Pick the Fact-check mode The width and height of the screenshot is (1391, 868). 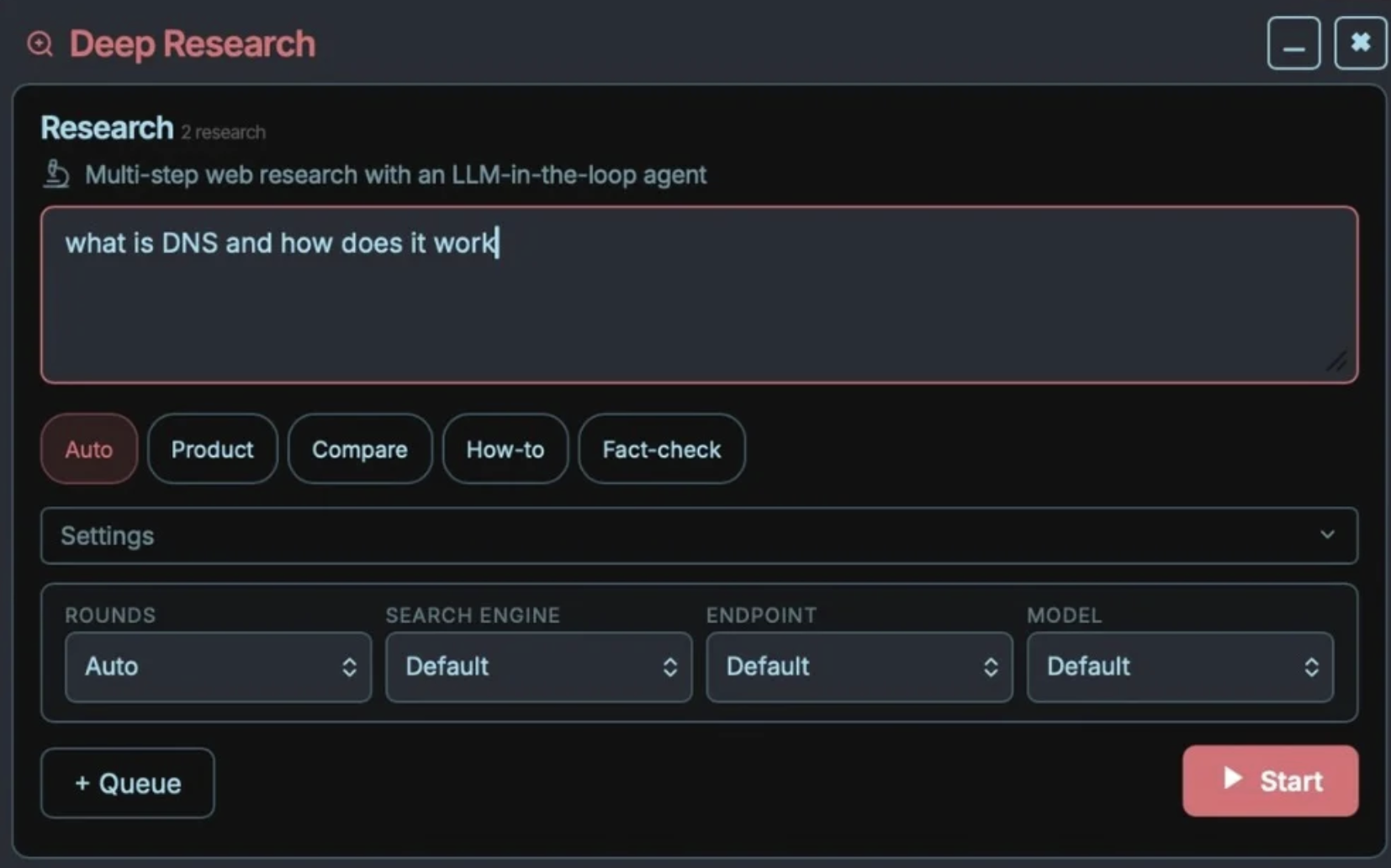pyautogui.click(x=662, y=449)
